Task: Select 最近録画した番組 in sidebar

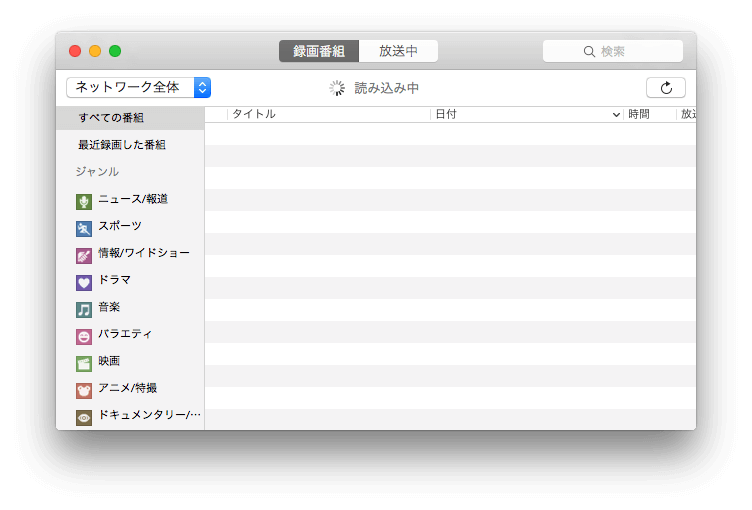Action: pos(122,145)
